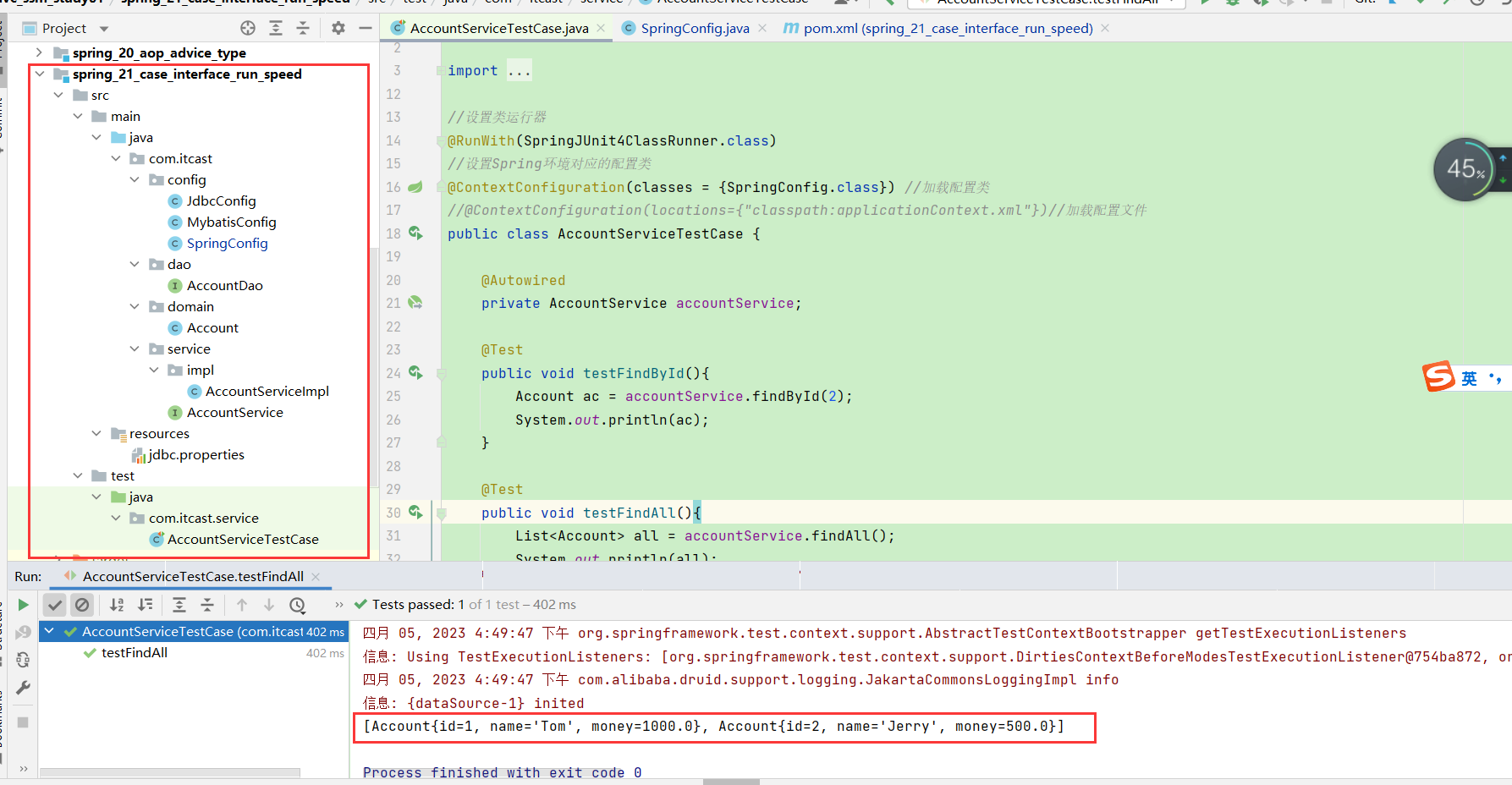The image size is (1512, 785).
Task: Collapse the main folder node
Action: tap(78, 116)
